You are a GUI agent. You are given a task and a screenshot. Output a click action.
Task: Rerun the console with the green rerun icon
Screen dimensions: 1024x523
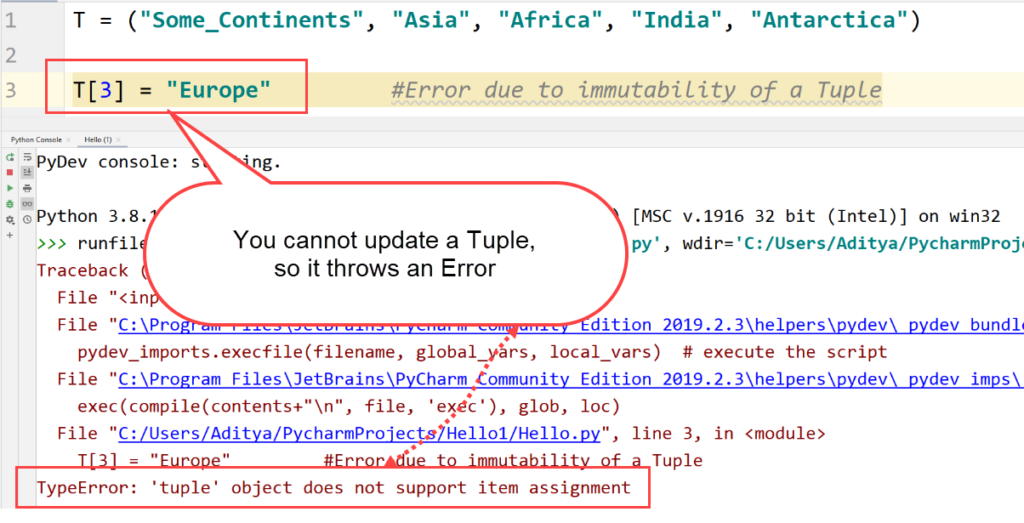[10, 157]
